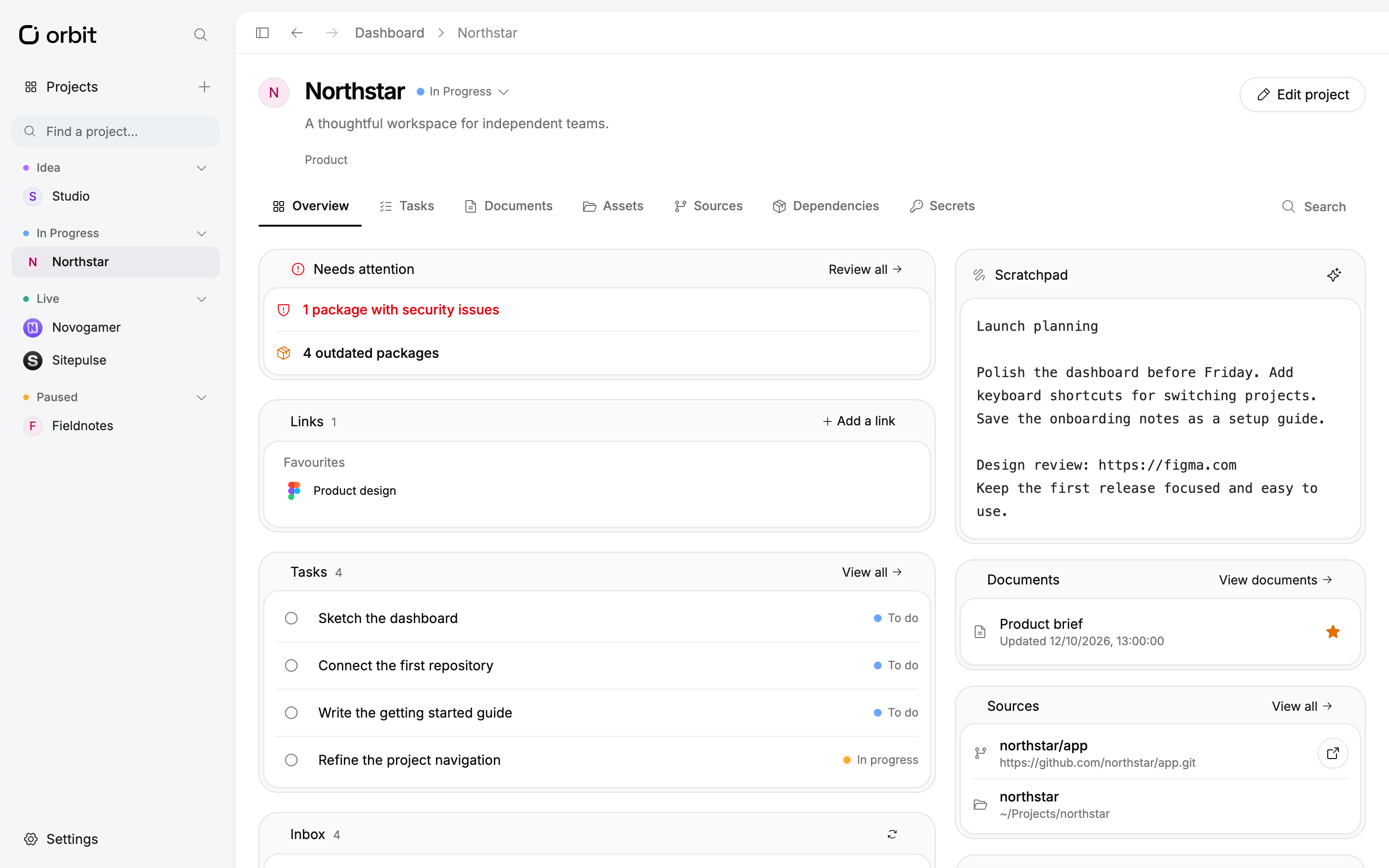Collapse the Live sidebar group
This screenshot has width=1389, height=868.
pos(202,299)
